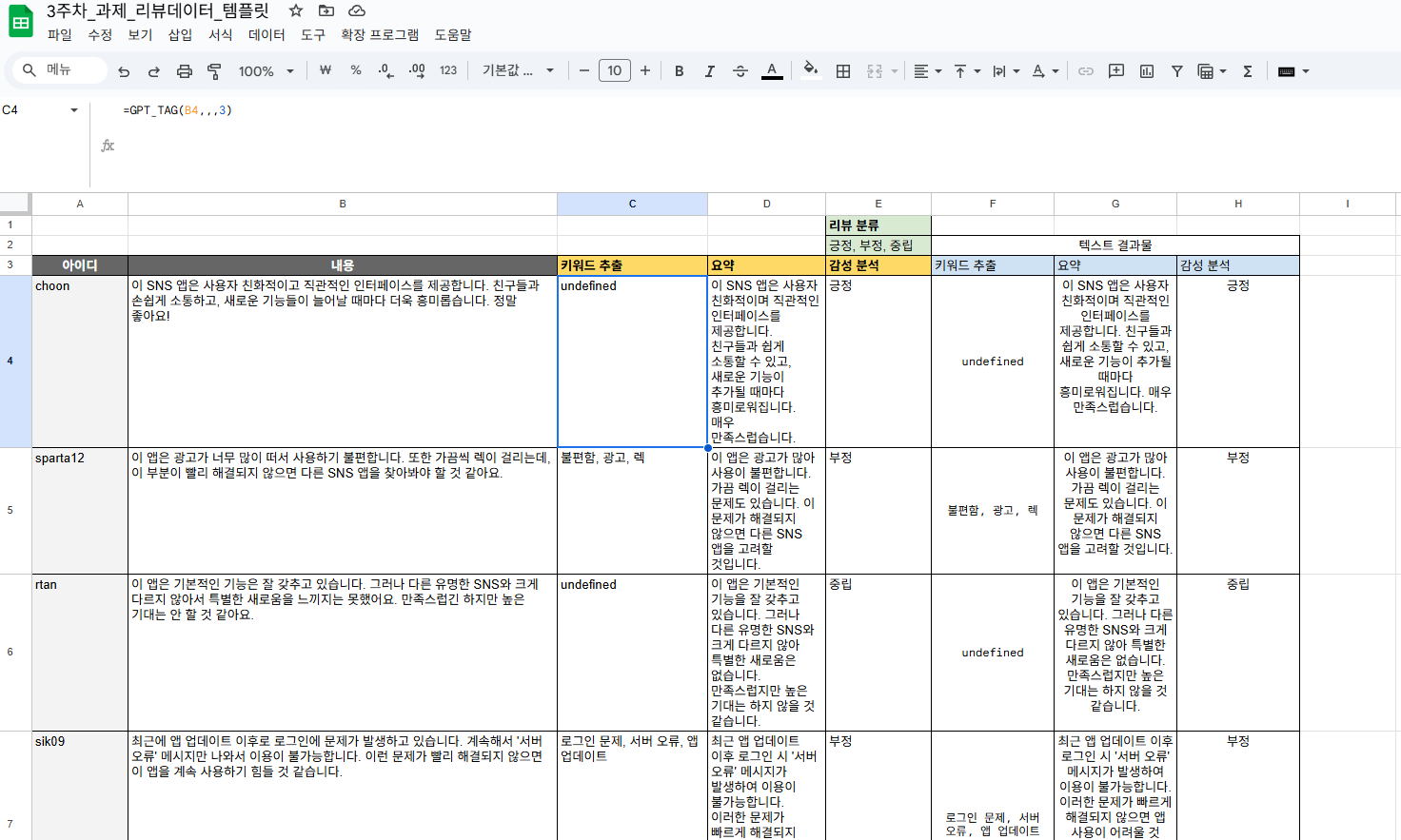
Task: Open the name box dropdown arrow
Action: click(74, 110)
